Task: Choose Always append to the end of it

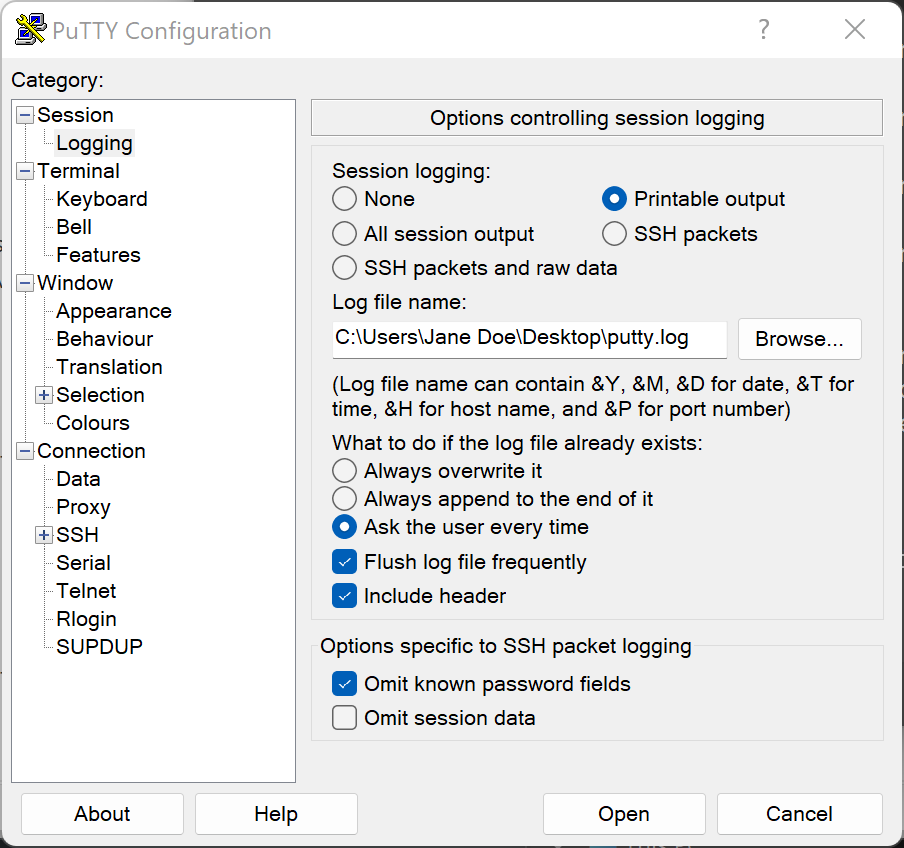Action: point(344,496)
